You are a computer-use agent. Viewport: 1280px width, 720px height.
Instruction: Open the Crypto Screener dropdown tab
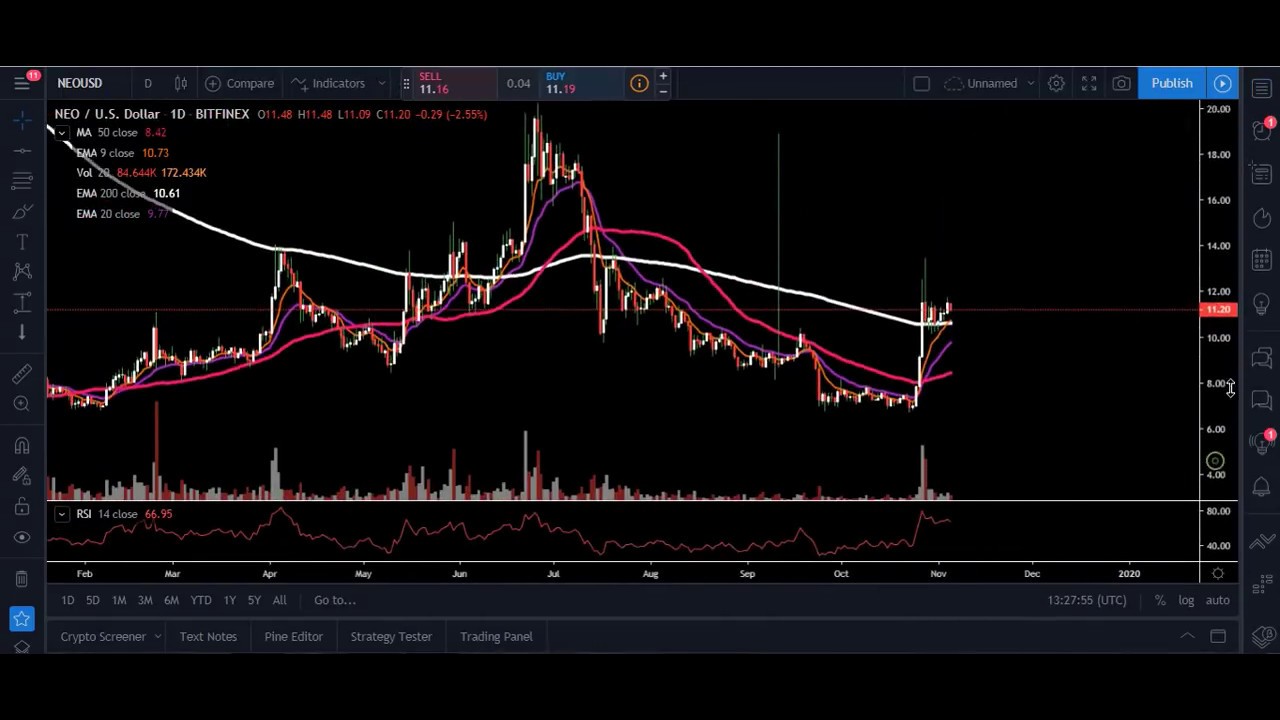pyautogui.click(x=110, y=636)
